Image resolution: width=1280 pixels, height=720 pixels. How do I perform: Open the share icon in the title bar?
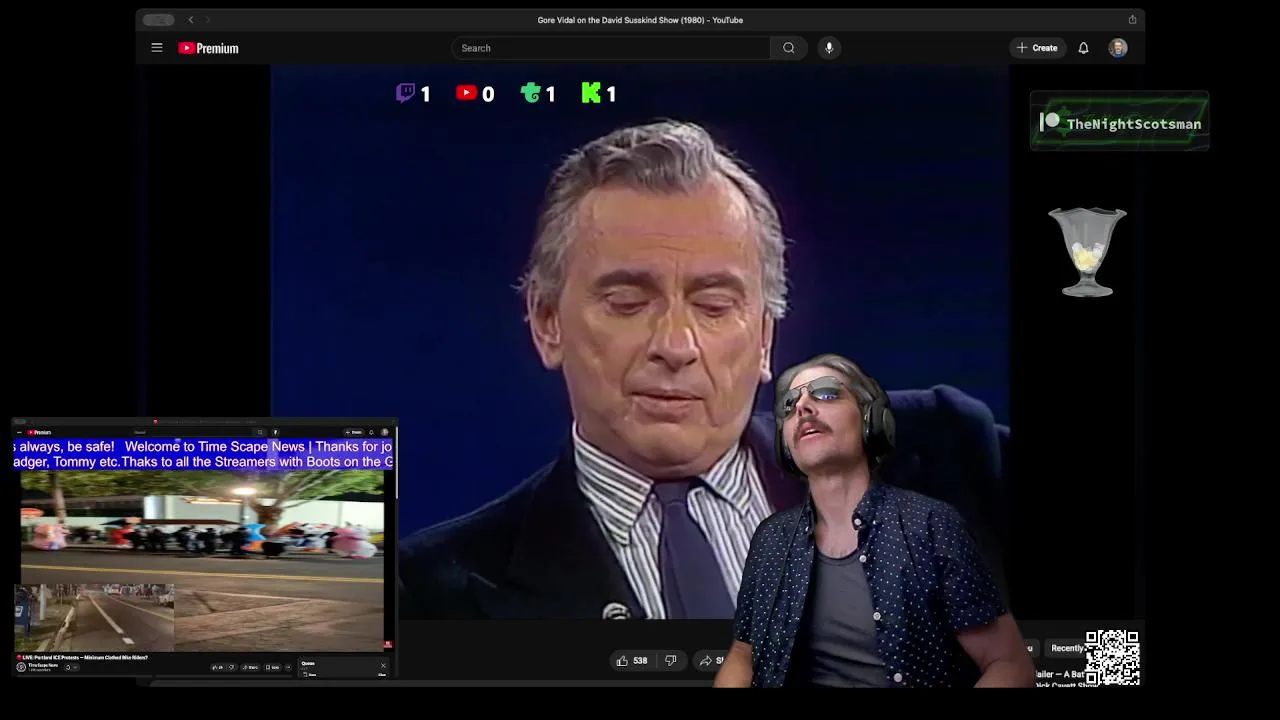1132,20
